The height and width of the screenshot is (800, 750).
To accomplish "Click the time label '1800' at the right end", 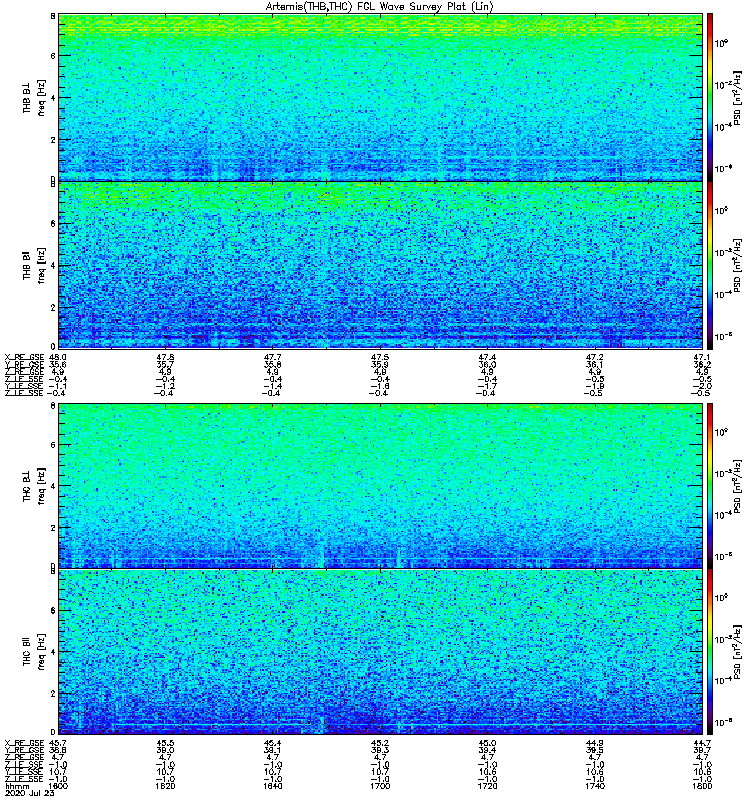I will click(x=702, y=786).
